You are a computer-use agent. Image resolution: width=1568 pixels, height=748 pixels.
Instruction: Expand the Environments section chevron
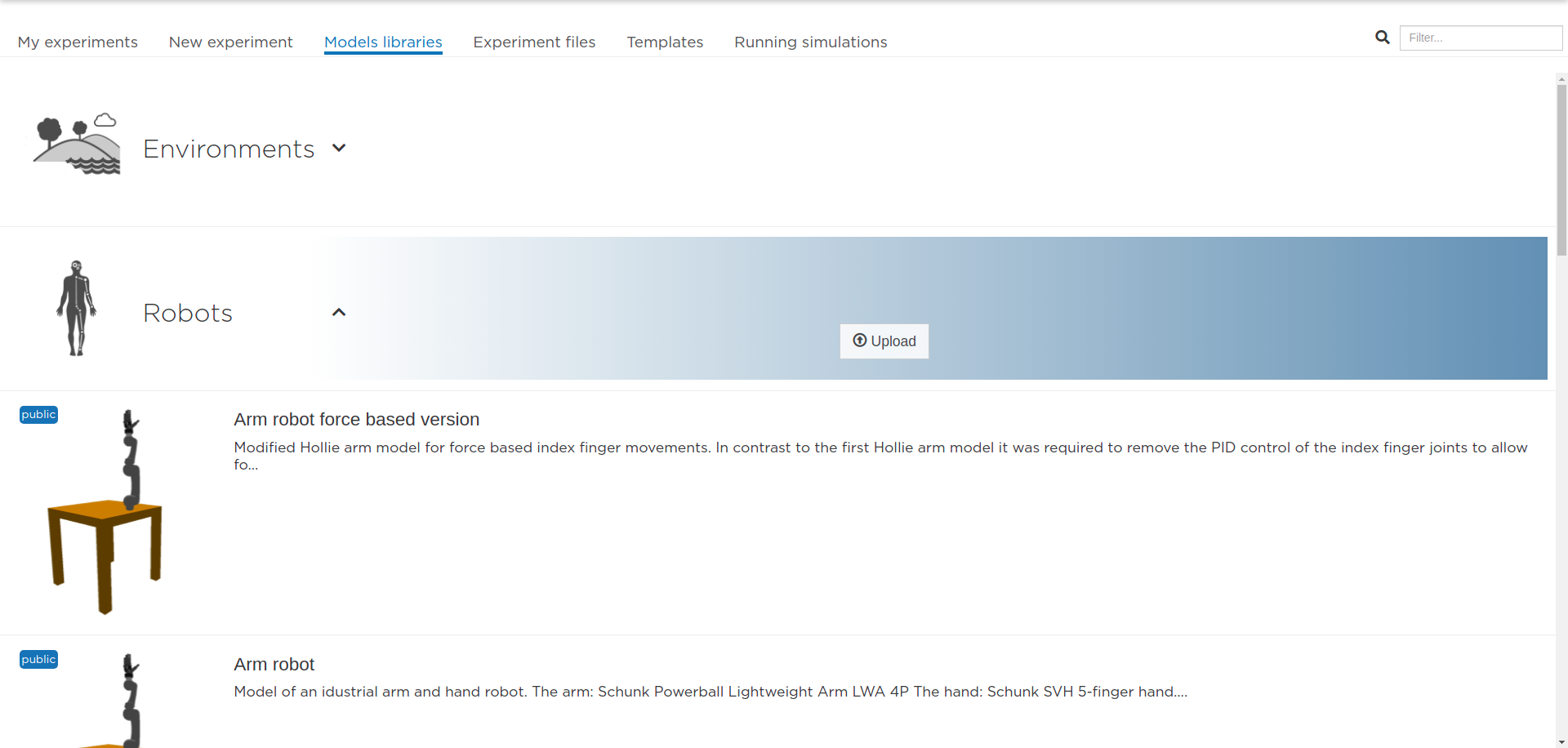339,148
